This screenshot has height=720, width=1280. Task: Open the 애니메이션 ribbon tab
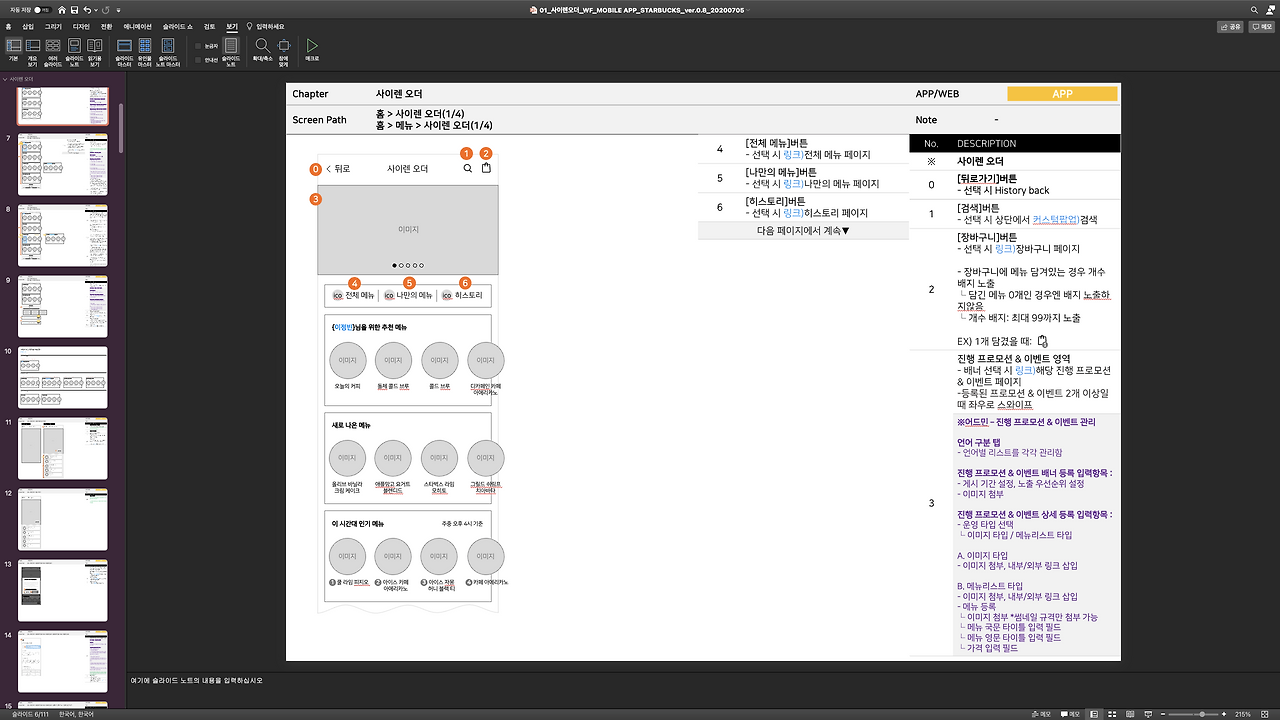(138, 26)
